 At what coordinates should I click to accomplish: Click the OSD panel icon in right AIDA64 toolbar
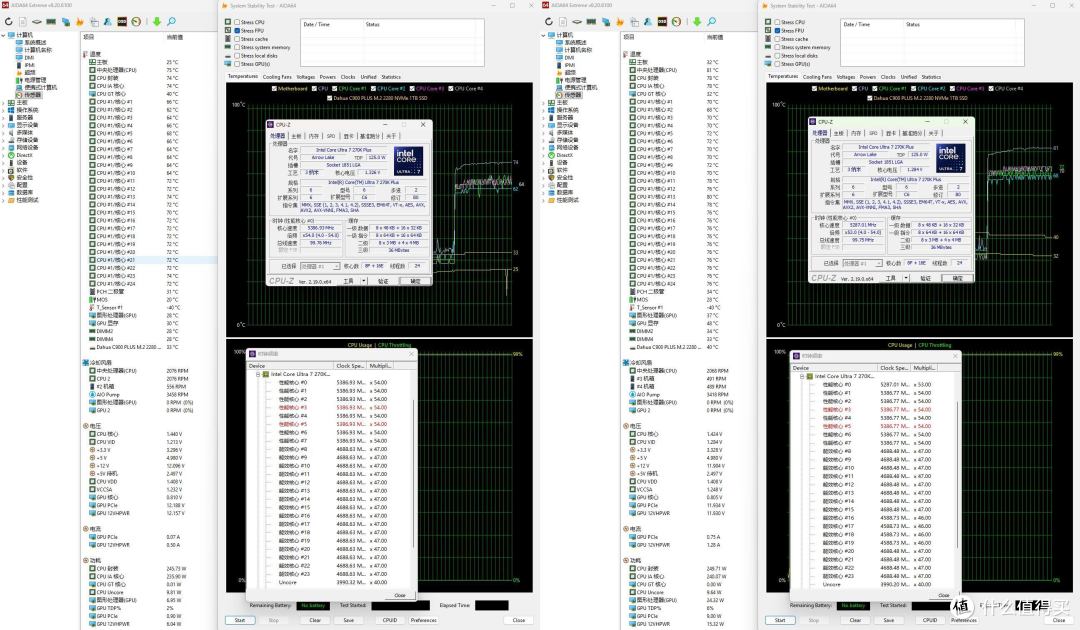(x=662, y=21)
